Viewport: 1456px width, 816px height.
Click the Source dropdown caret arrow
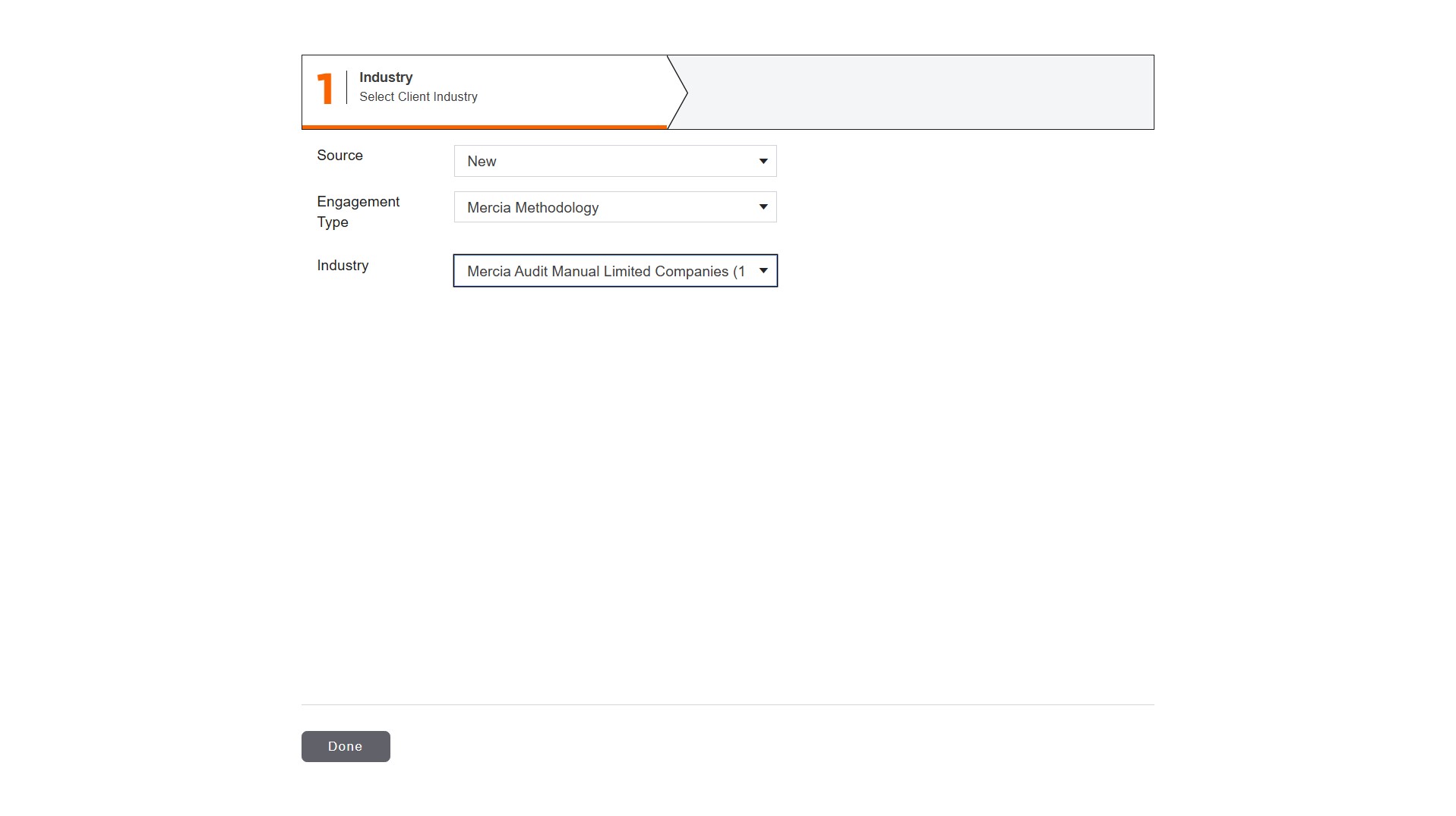point(763,161)
